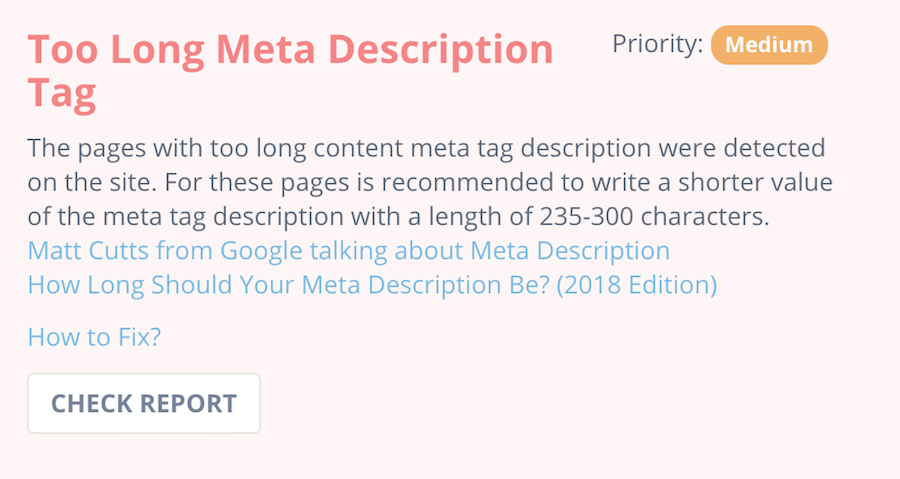Click the description paragraph's first line
This screenshot has width=900, height=479.
(426, 149)
